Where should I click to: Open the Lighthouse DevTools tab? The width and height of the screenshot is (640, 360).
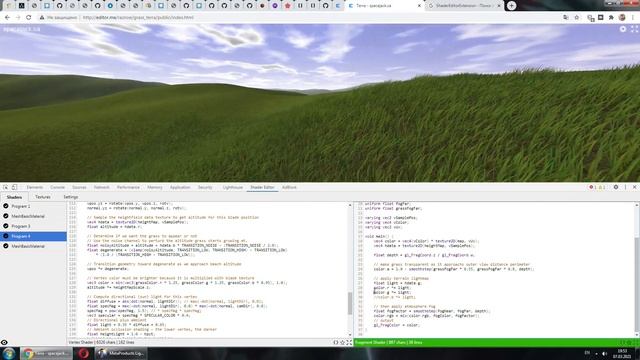click(233, 187)
